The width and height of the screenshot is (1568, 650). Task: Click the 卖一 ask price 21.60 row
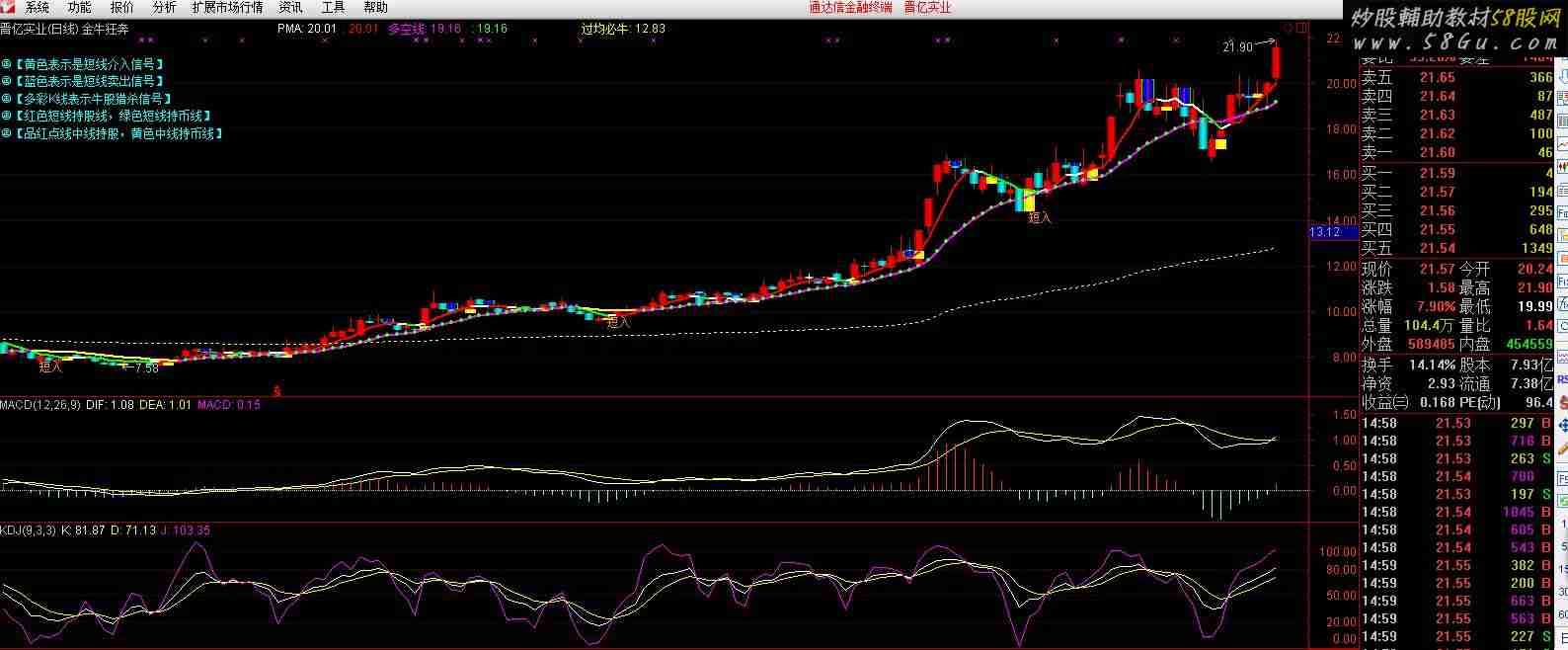coord(1456,152)
